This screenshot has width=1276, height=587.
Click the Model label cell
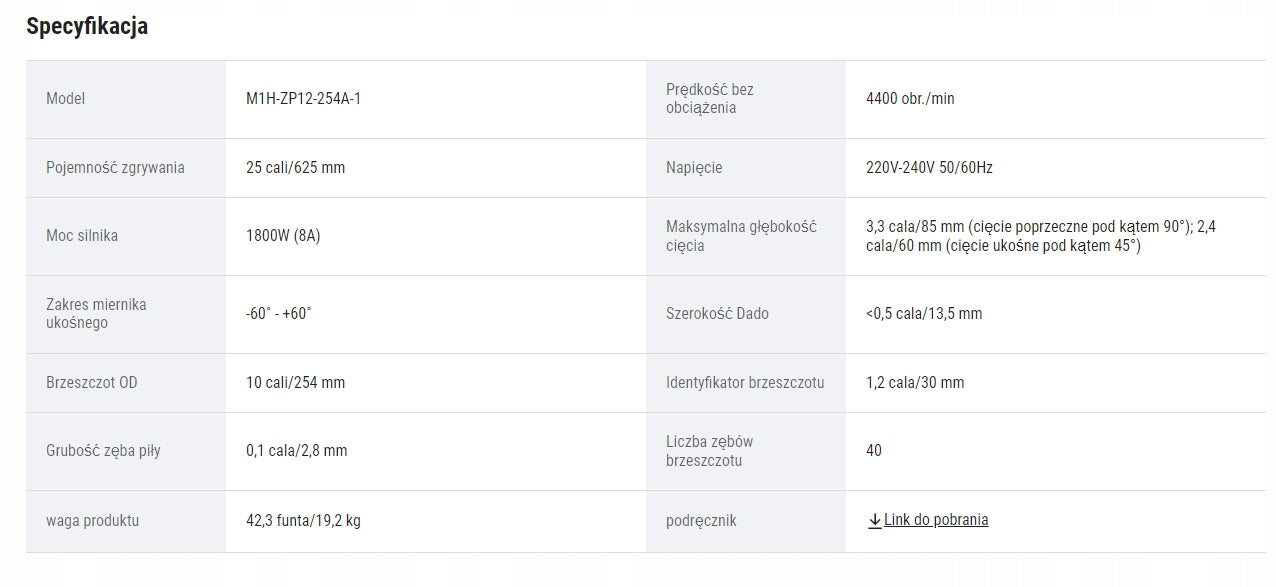tap(126, 99)
